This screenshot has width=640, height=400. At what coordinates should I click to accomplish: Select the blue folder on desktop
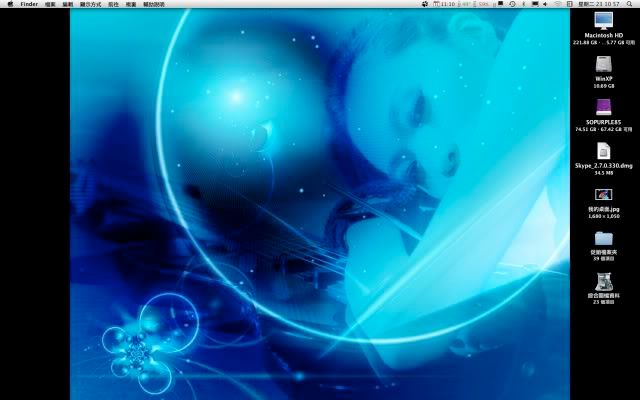(603, 239)
